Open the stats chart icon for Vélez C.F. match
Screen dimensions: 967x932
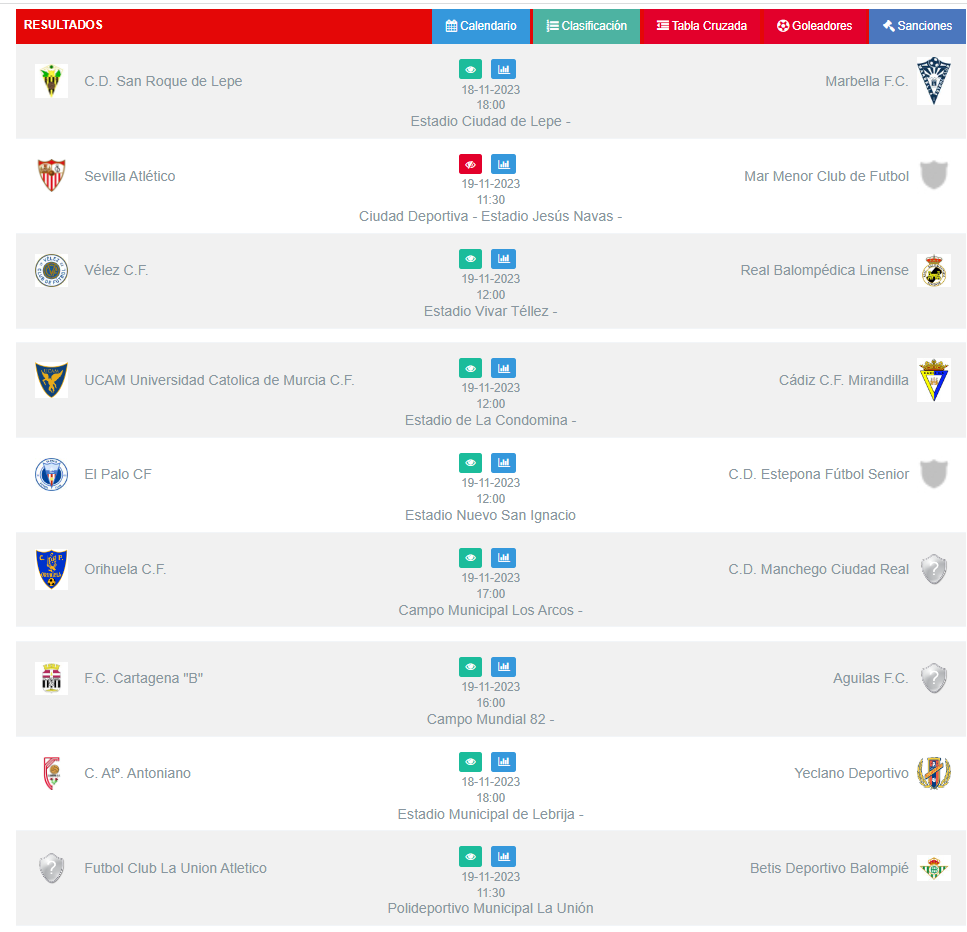(503, 259)
